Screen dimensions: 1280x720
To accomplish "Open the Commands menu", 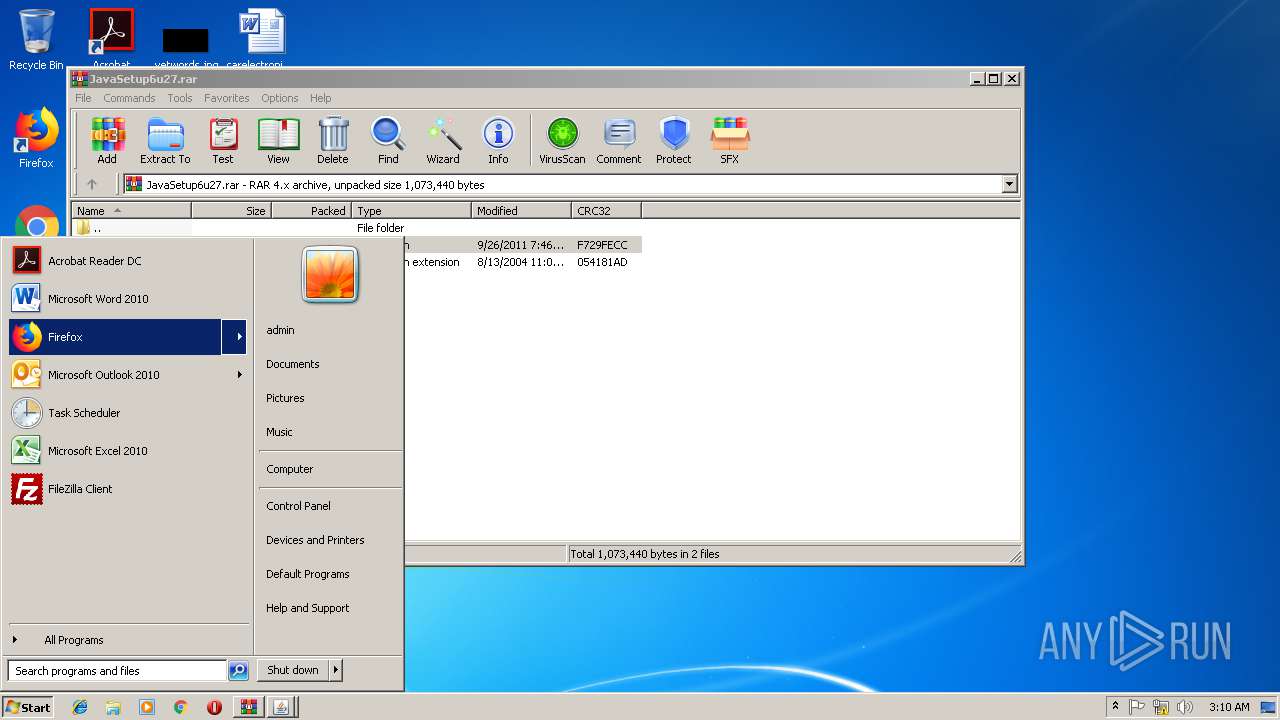I will (x=129, y=98).
